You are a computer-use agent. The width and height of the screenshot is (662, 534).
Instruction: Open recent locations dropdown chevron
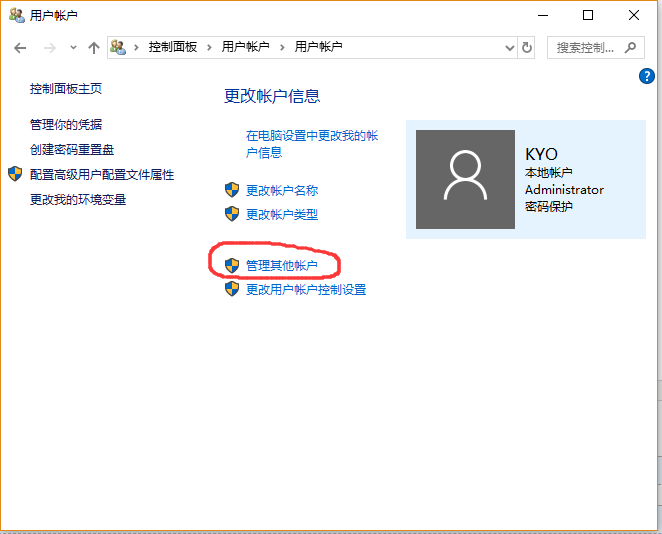pyautogui.click(x=73, y=47)
